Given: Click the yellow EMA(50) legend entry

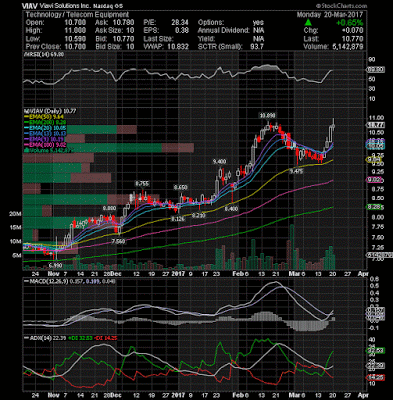Looking at the screenshot, I should coord(45,117).
